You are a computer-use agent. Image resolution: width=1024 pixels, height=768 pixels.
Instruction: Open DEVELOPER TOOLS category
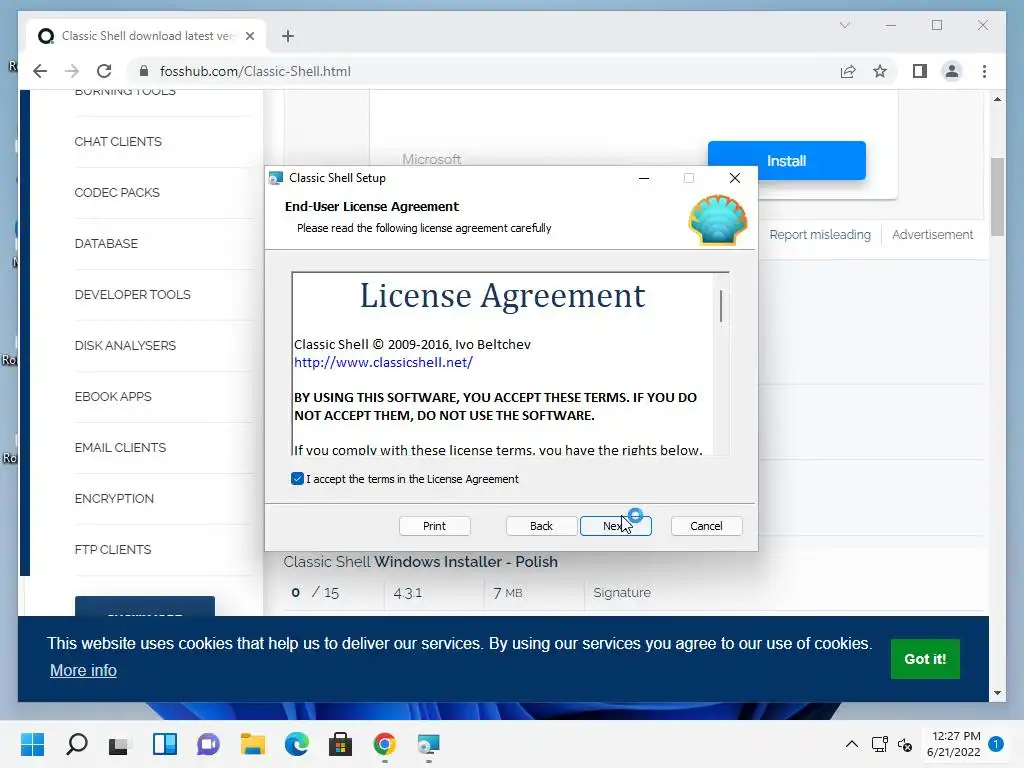coord(133,295)
